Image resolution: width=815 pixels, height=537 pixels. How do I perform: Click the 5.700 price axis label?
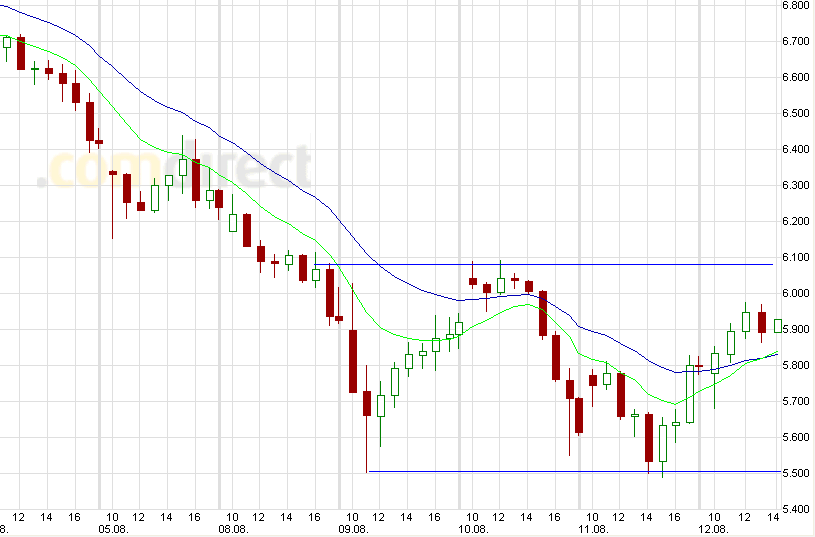click(796, 401)
